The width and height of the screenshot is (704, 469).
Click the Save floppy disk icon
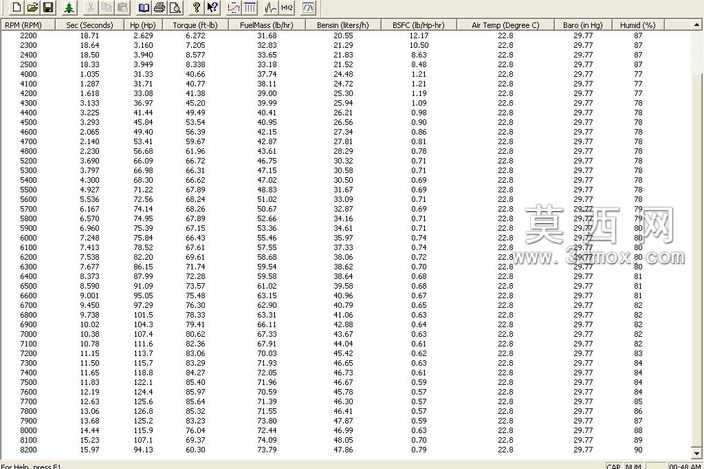pos(48,7)
